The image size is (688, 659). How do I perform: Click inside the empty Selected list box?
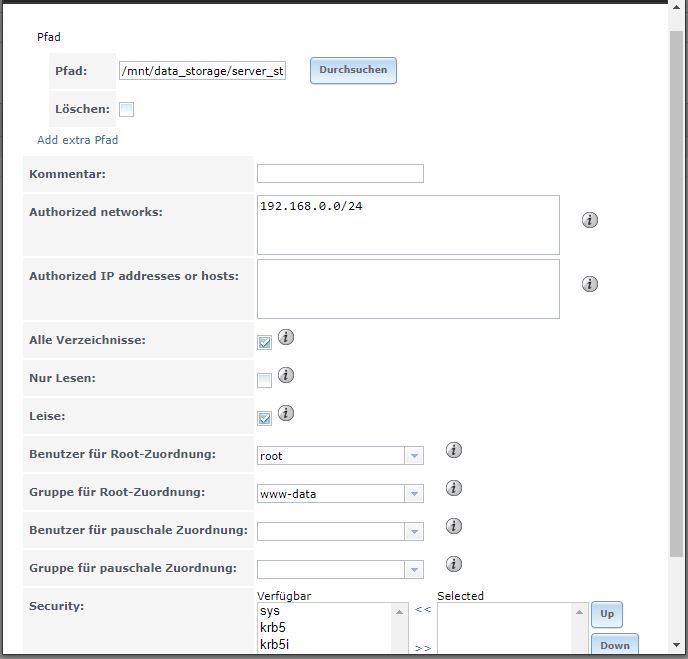click(x=505, y=628)
